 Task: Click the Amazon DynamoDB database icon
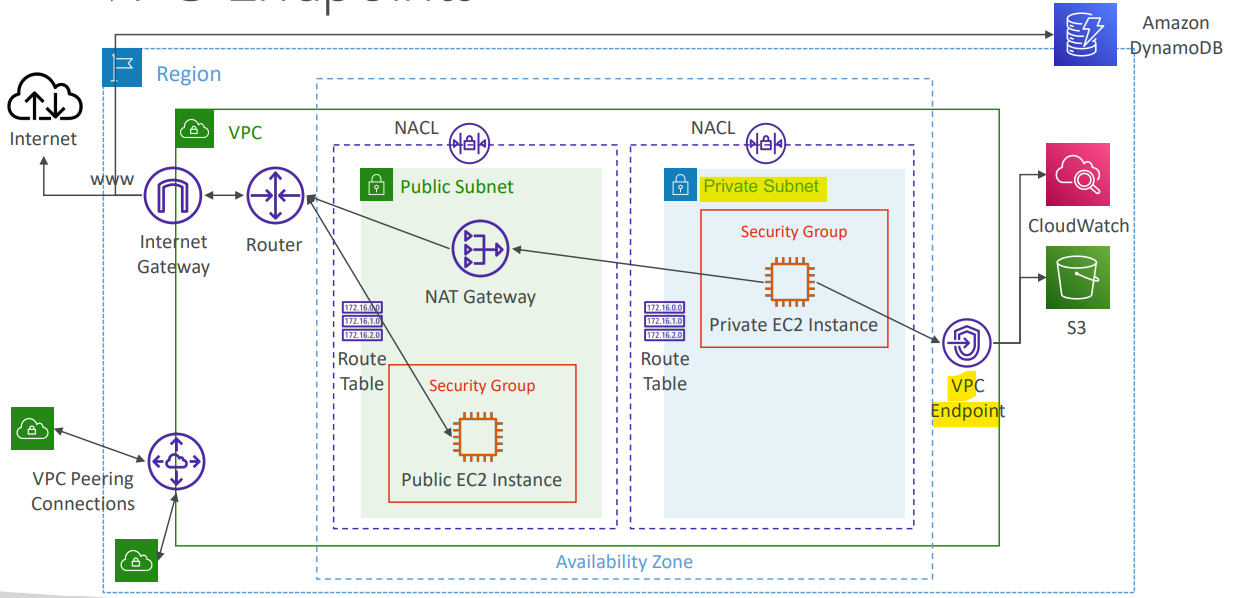point(1086,34)
